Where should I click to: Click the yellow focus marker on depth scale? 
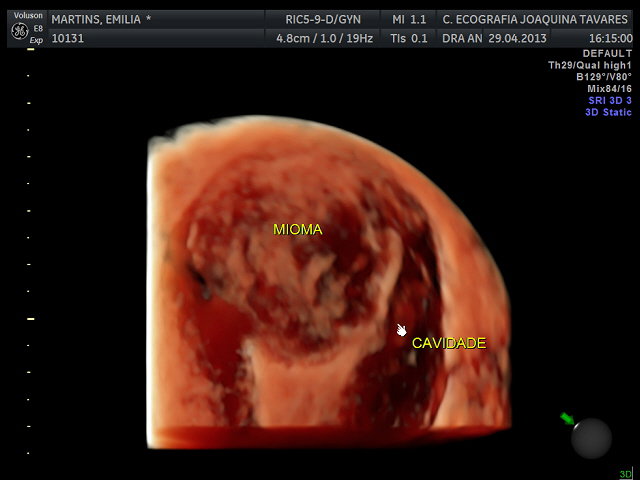[30, 319]
